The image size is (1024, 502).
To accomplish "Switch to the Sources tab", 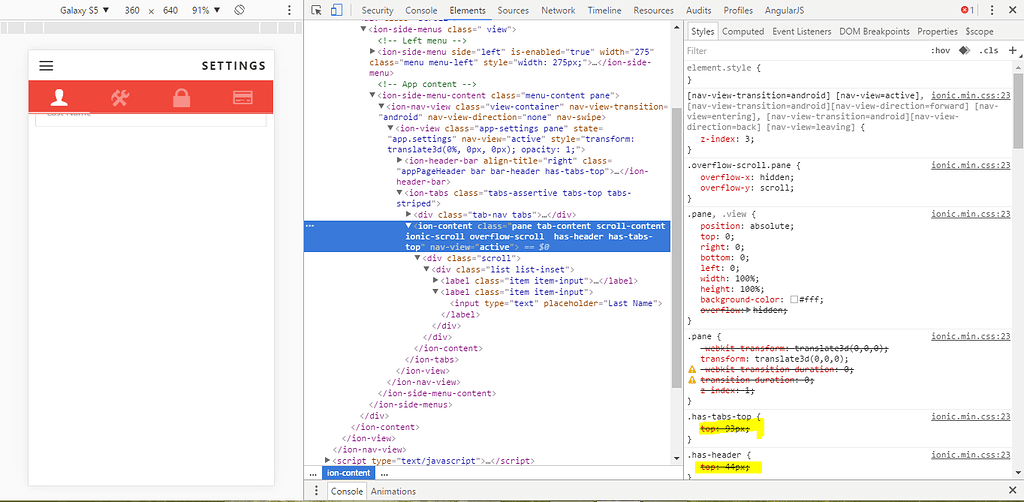I will [513, 10].
